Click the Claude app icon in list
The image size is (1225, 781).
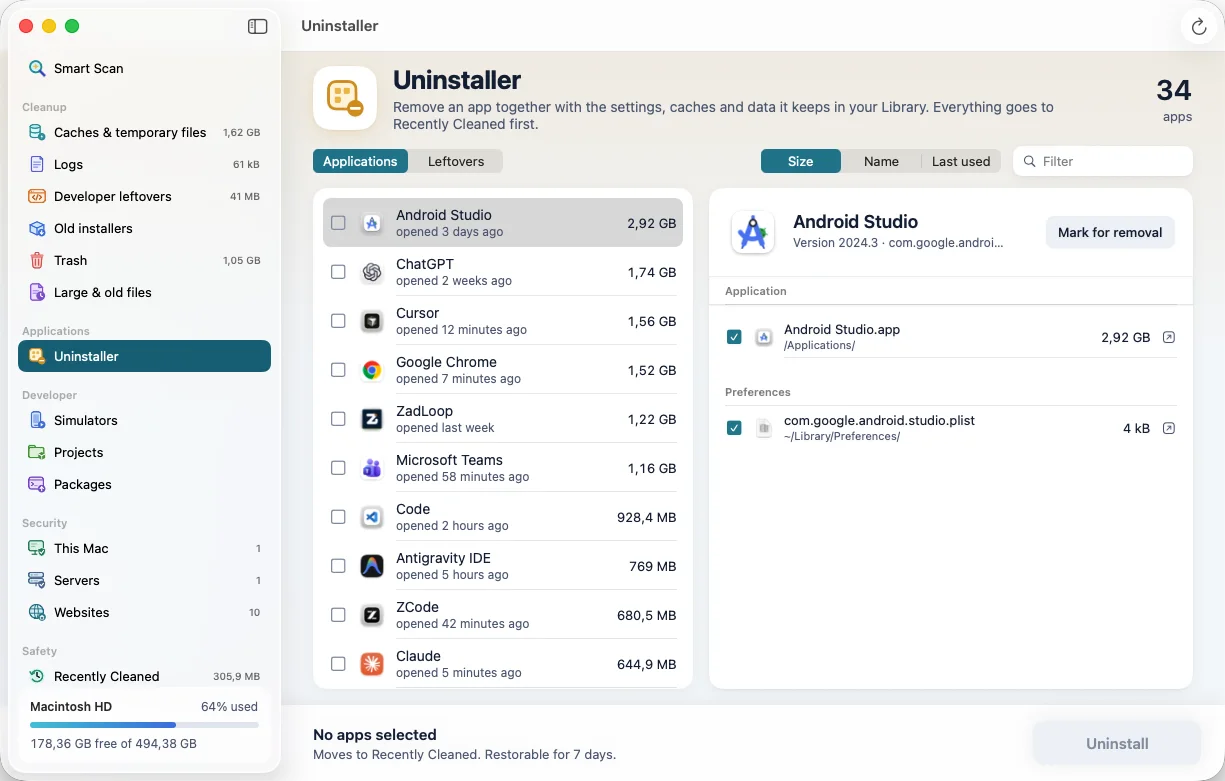pos(372,664)
